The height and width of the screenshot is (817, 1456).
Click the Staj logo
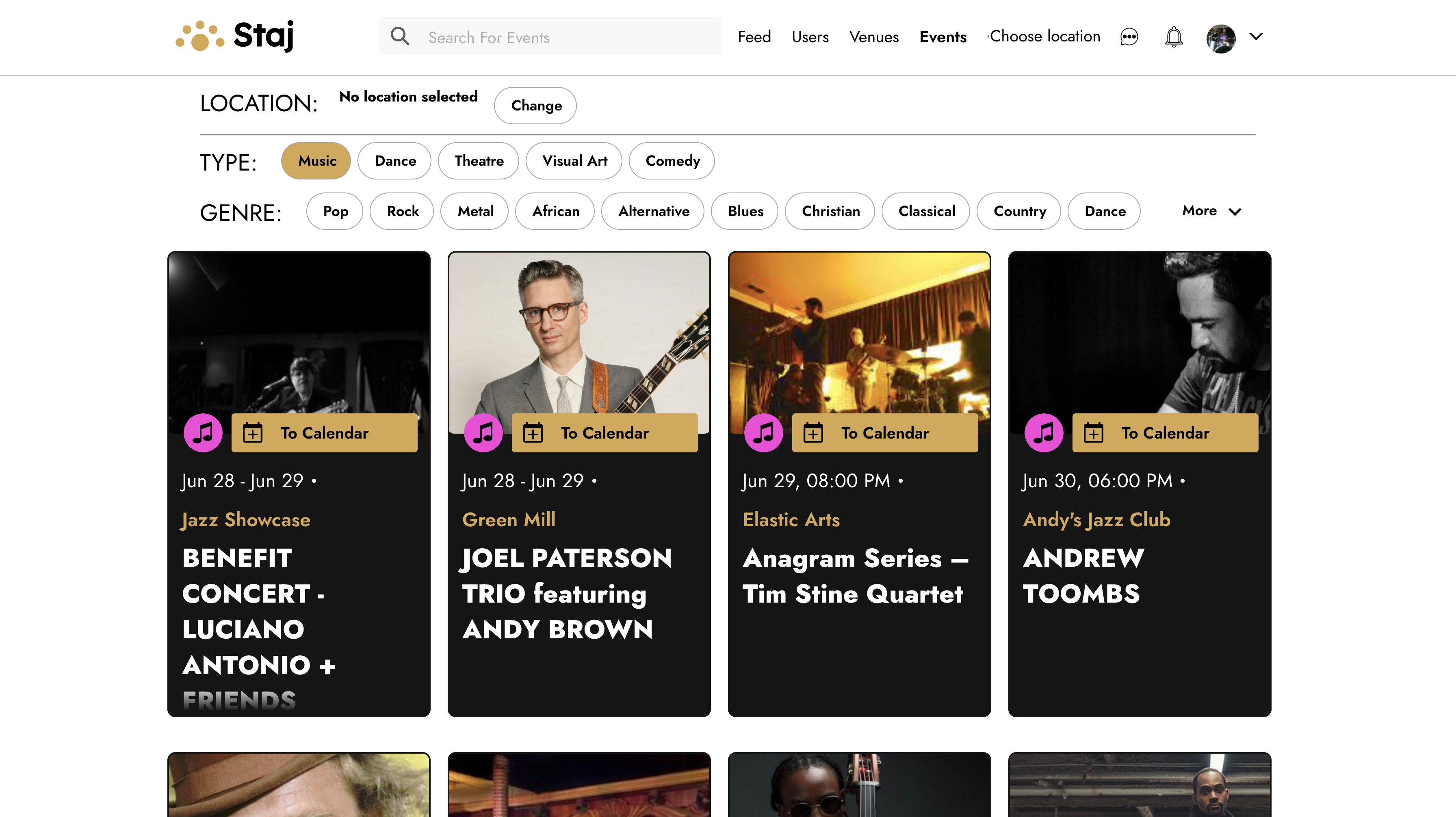pos(234,36)
